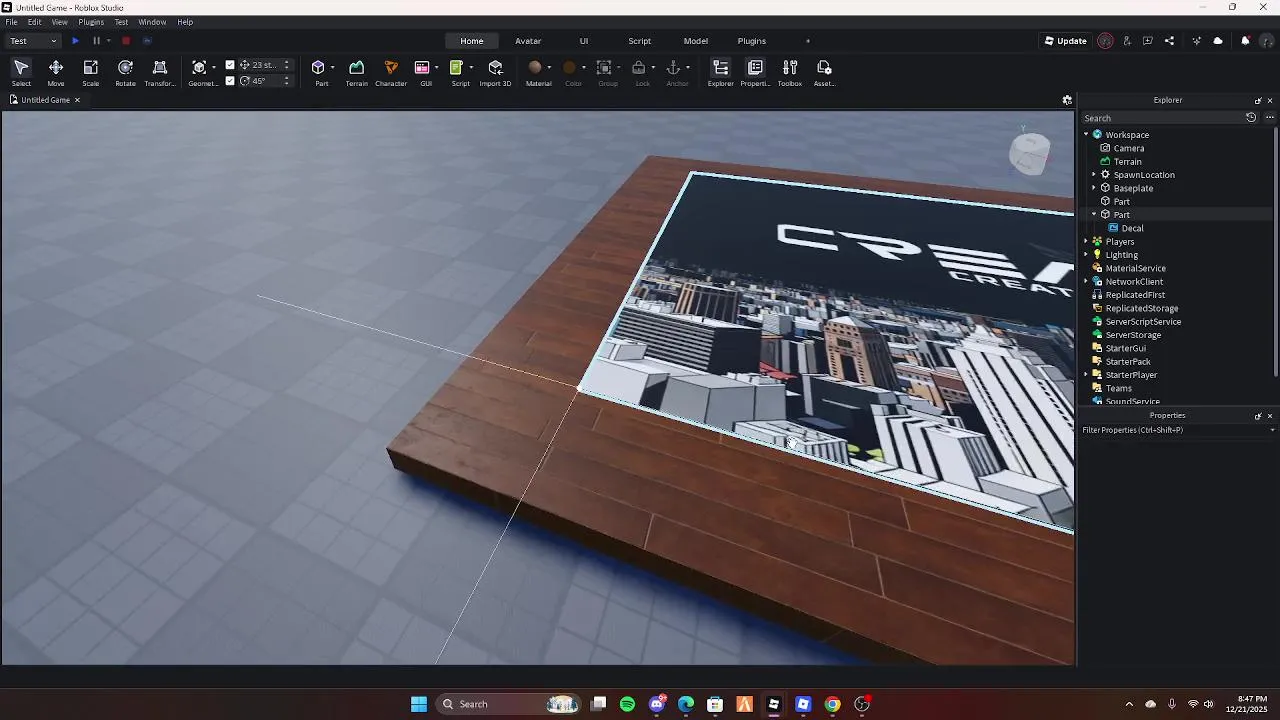The width and height of the screenshot is (1280, 720).
Task: Select the Decal in Explorer
Action: click(x=1132, y=228)
